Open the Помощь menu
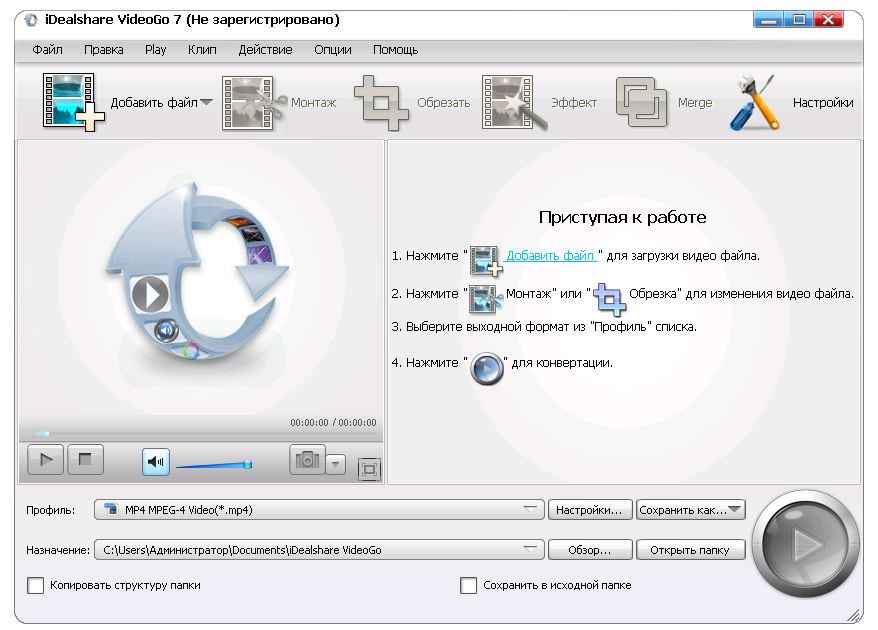Screen dimensions: 878x630 395,50
